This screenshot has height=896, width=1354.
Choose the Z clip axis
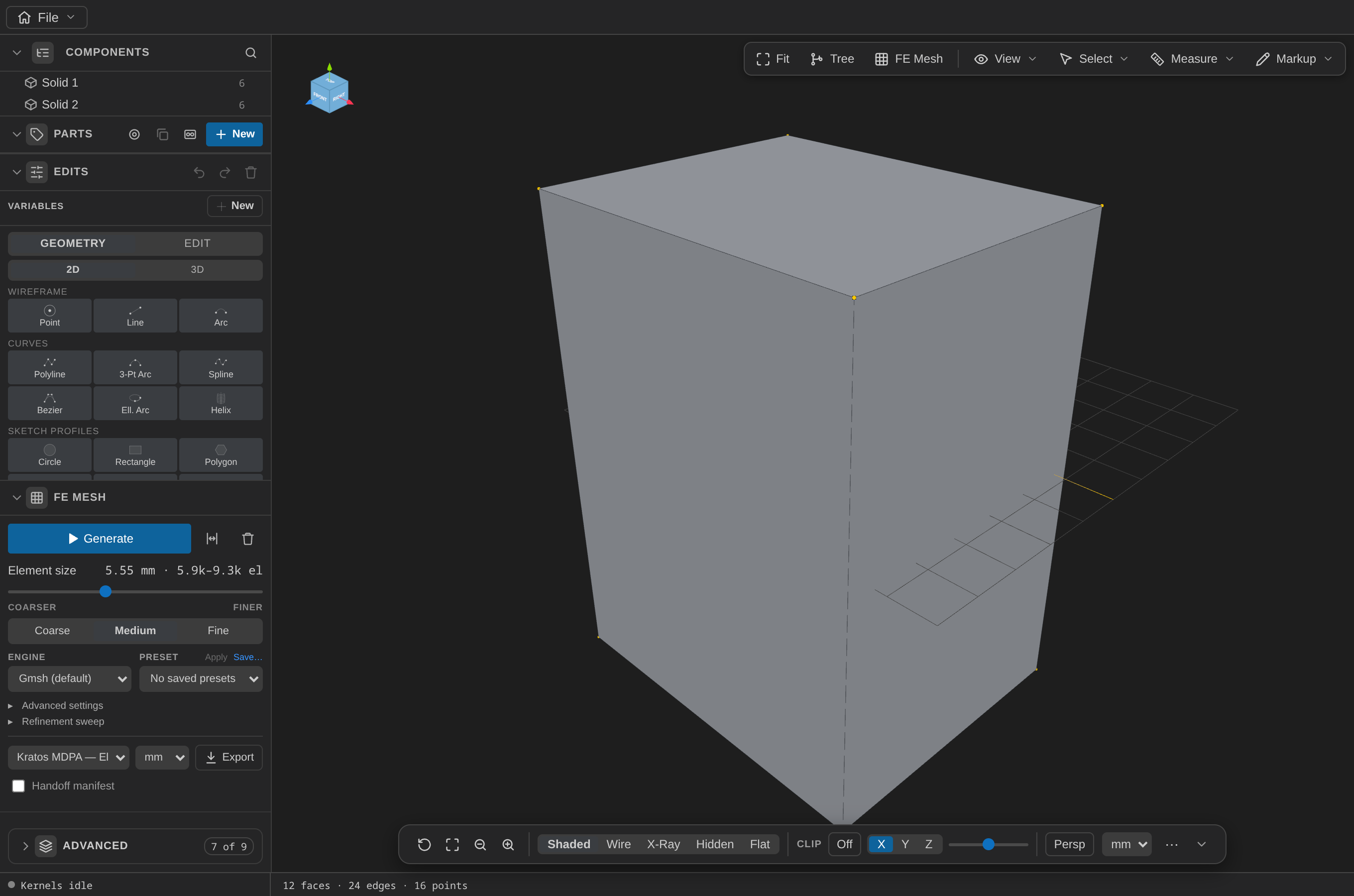929,845
